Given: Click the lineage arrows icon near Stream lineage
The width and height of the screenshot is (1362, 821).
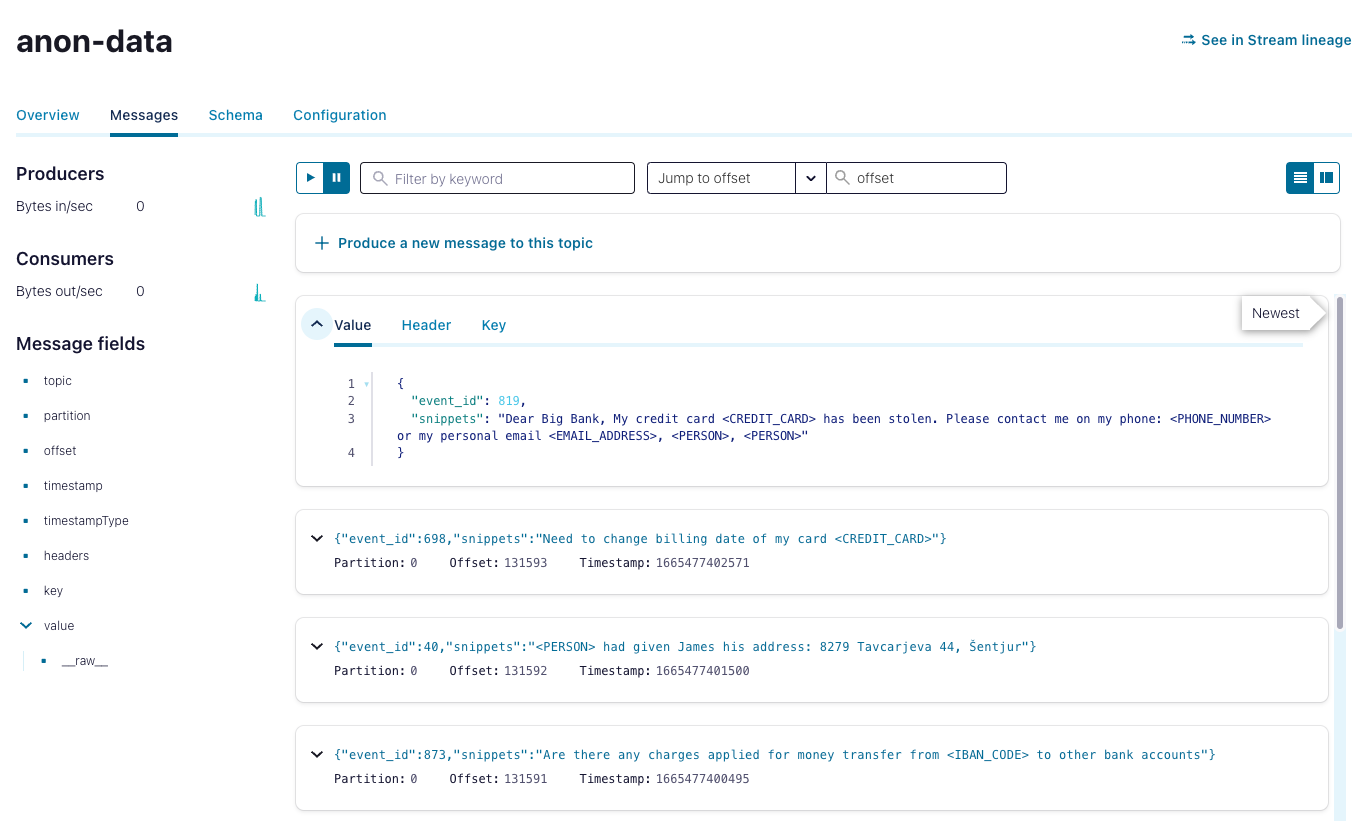Looking at the screenshot, I should click(x=1188, y=40).
